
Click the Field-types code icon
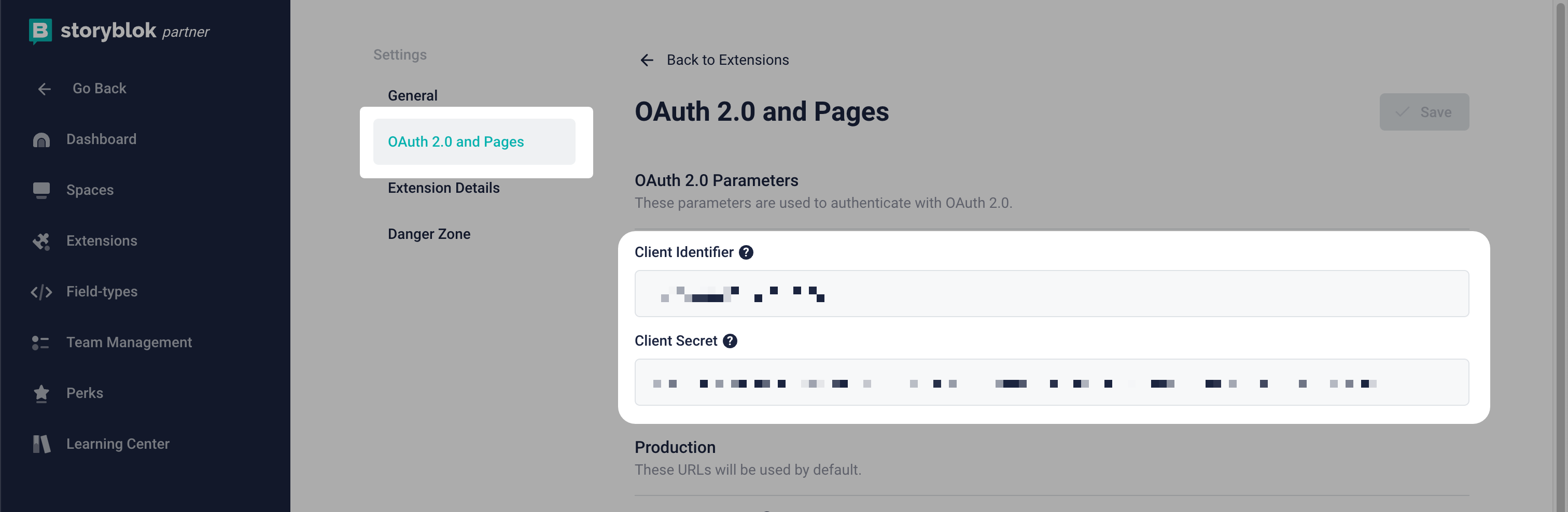41,292
